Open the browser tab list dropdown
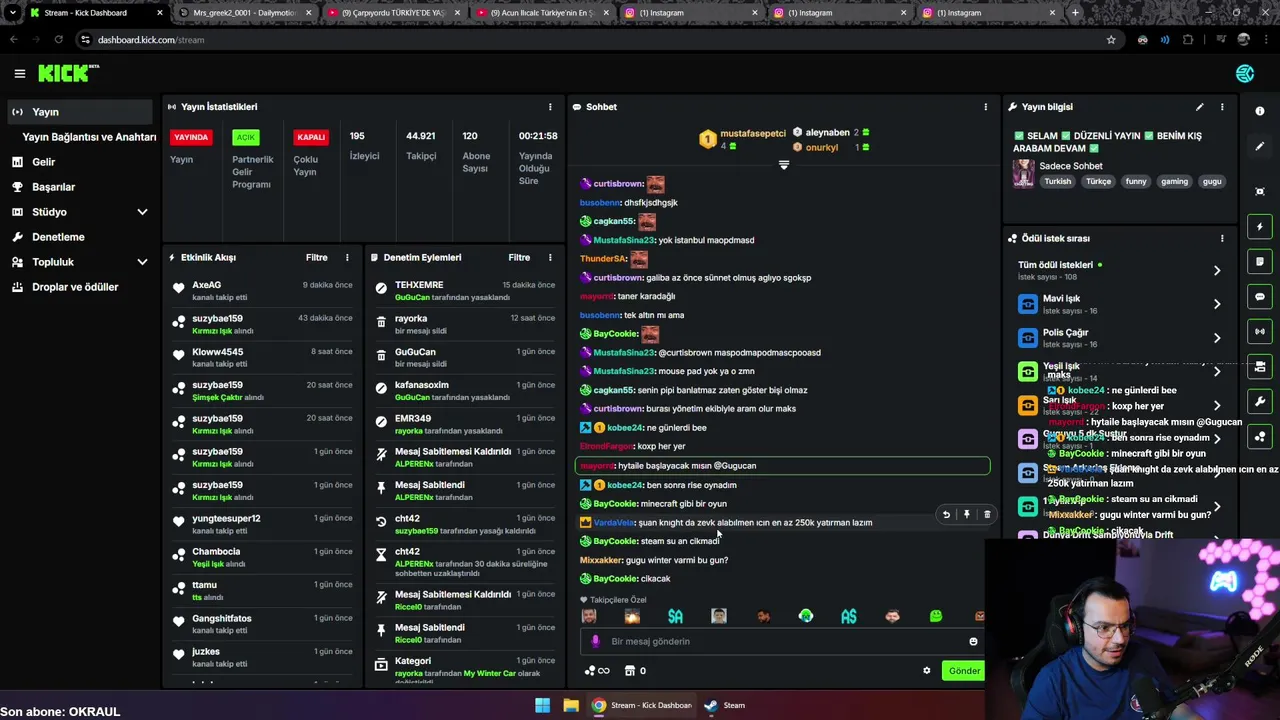Screen dimensions: 1280x720 (x=13, y=13)
